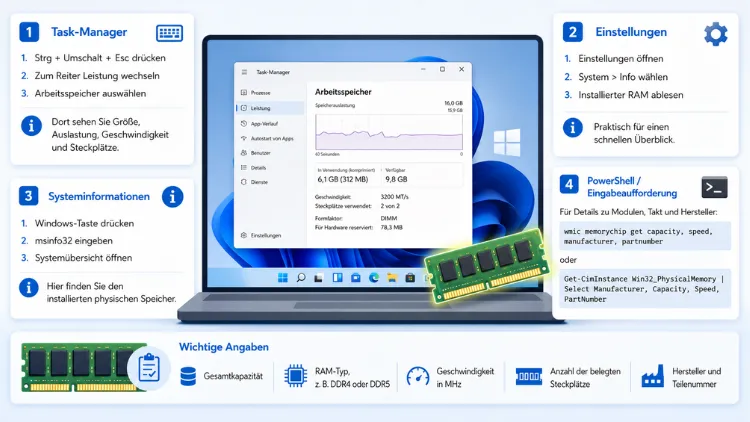Image resolution: width=750 pixels, height=422 pixels.
Task: Click the info icon next to Systeminformationen heading
Action: [x=172, y=197]
